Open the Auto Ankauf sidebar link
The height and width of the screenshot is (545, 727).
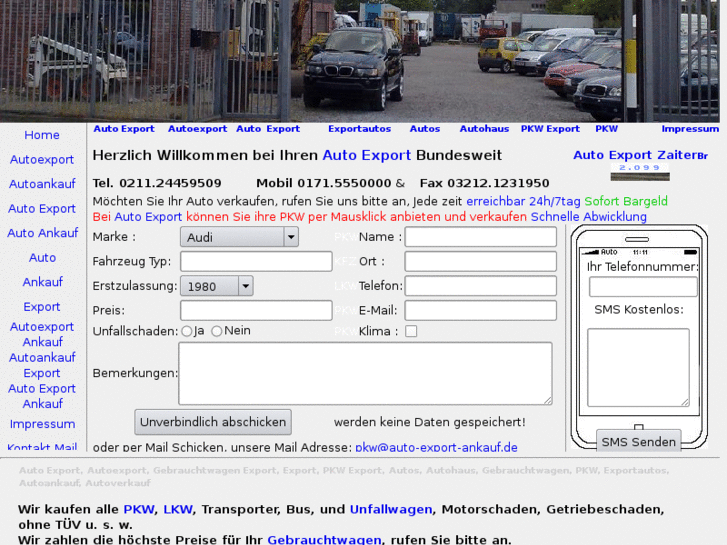pyautogui.click(x=42, y=233)
